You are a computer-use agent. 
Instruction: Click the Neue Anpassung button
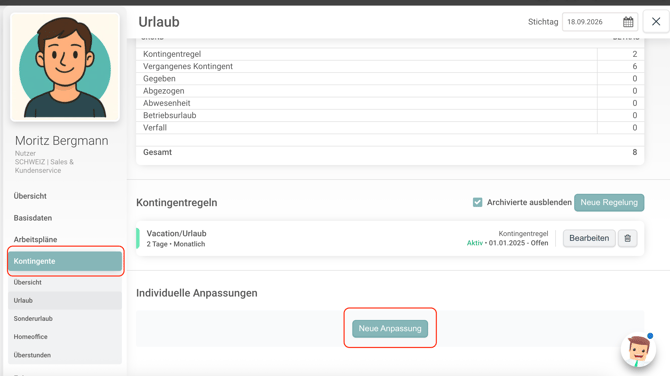point(390,329)
